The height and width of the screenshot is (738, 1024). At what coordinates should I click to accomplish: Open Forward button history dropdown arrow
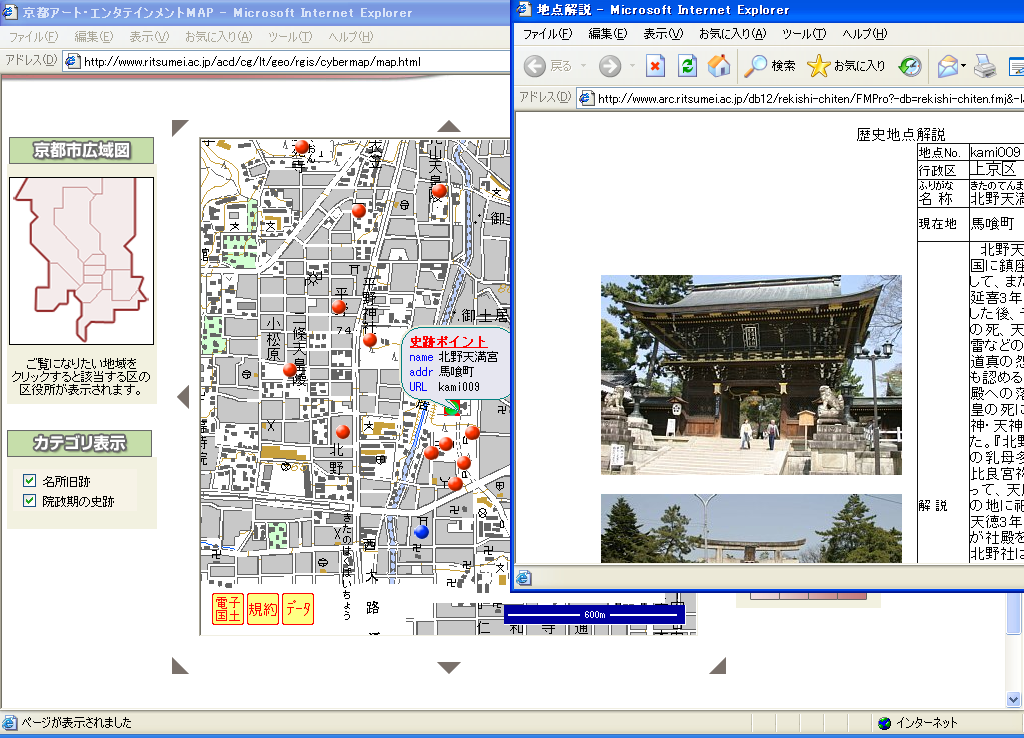click(632, 66)
